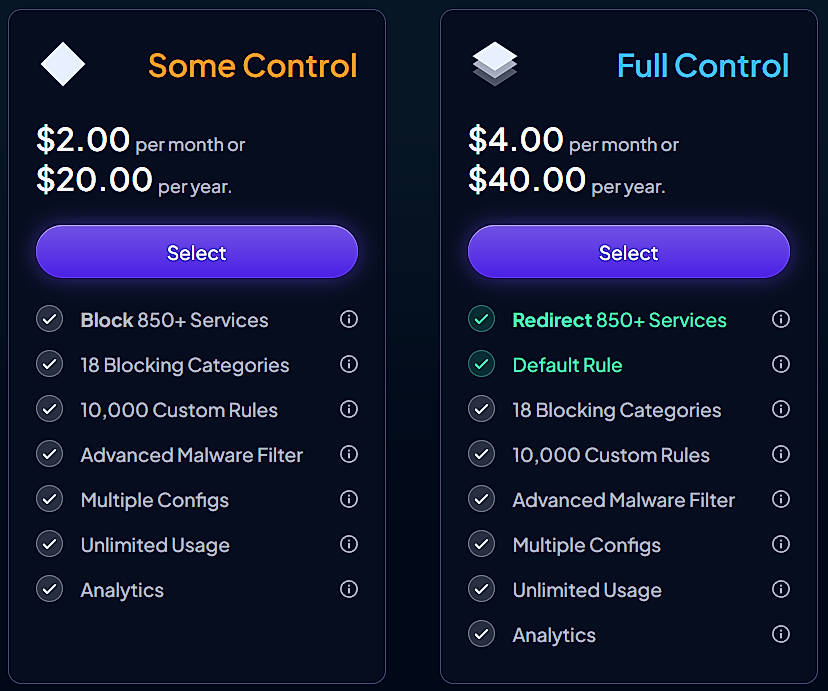Open info for Redirect 850+ Services
Screen dimensions: 828x691
(x=781, y=319)
